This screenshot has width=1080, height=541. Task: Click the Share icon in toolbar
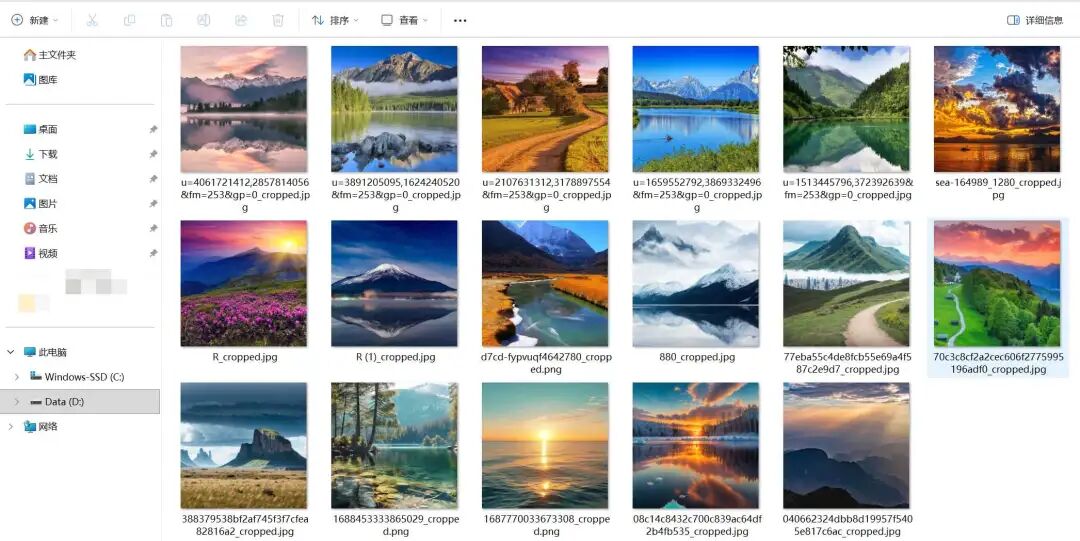(x=240, y=21)
